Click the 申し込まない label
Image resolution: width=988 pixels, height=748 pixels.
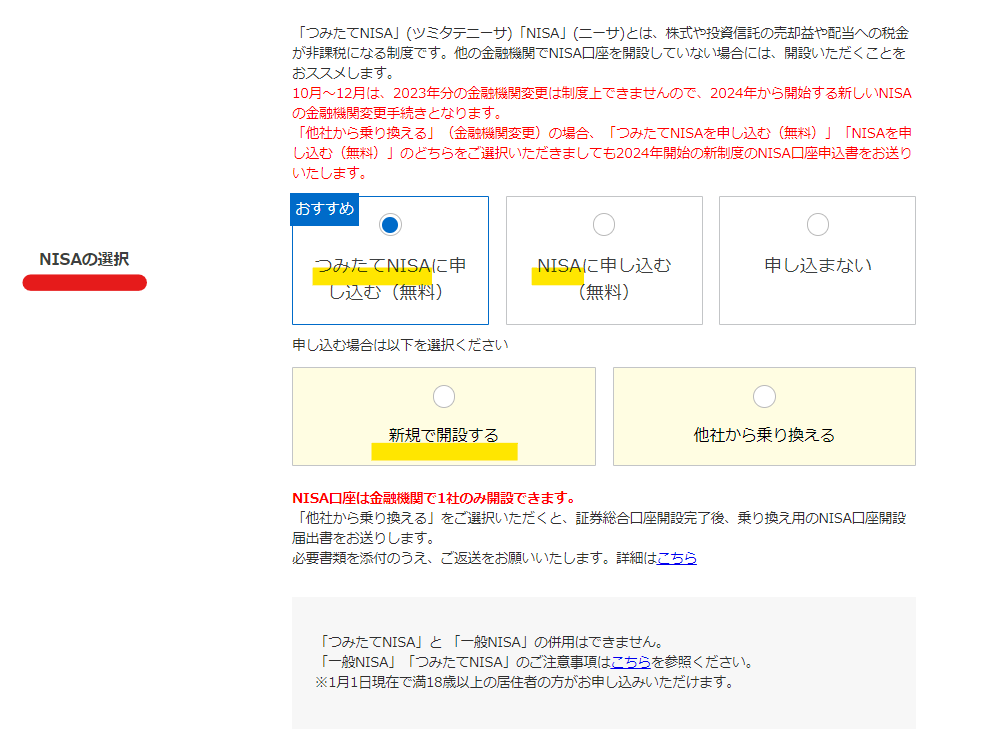pos(817,265)
